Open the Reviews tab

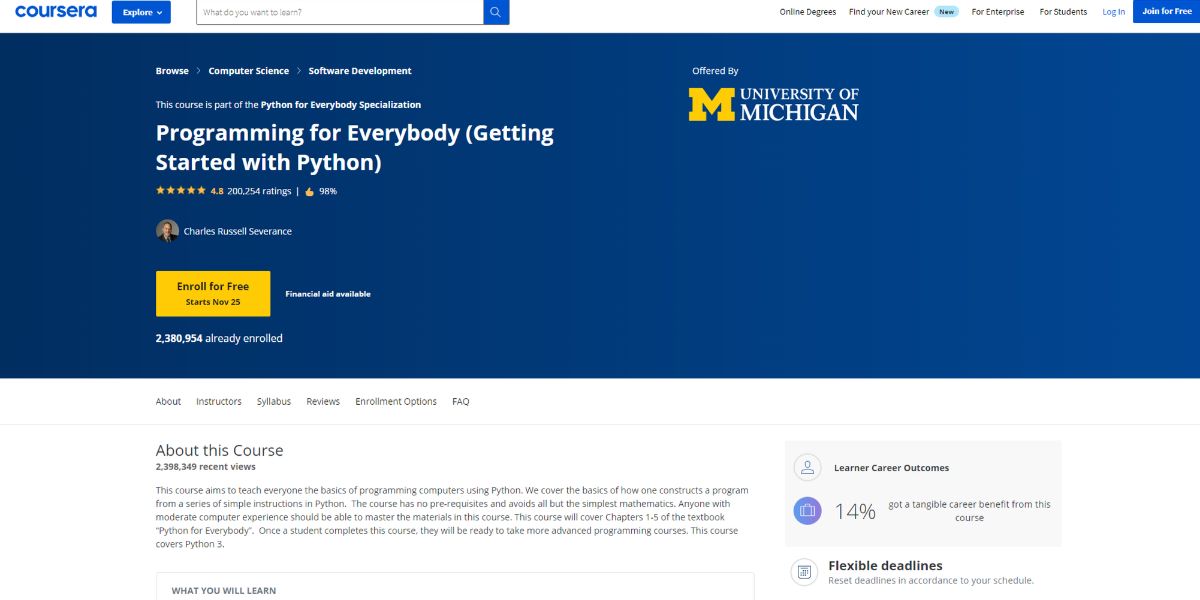point(323,401)
